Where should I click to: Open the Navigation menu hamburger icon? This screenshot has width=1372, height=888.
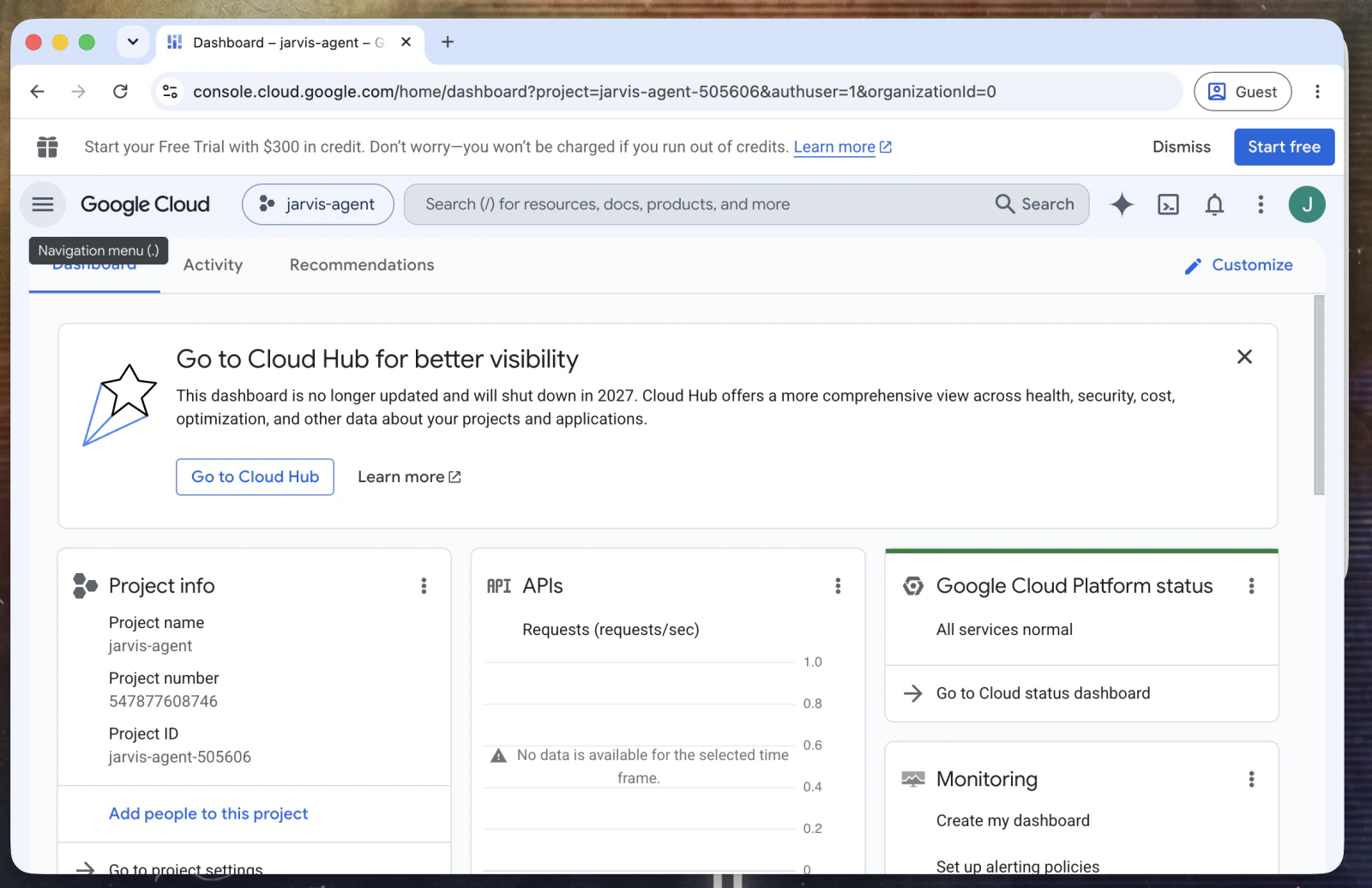[x=43, y=204]
